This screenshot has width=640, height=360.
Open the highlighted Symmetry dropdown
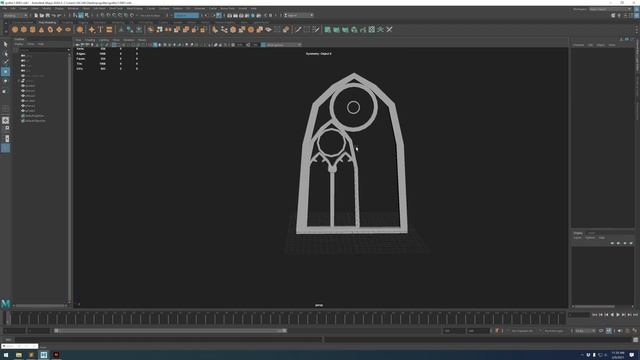click(x=187, y=16)
